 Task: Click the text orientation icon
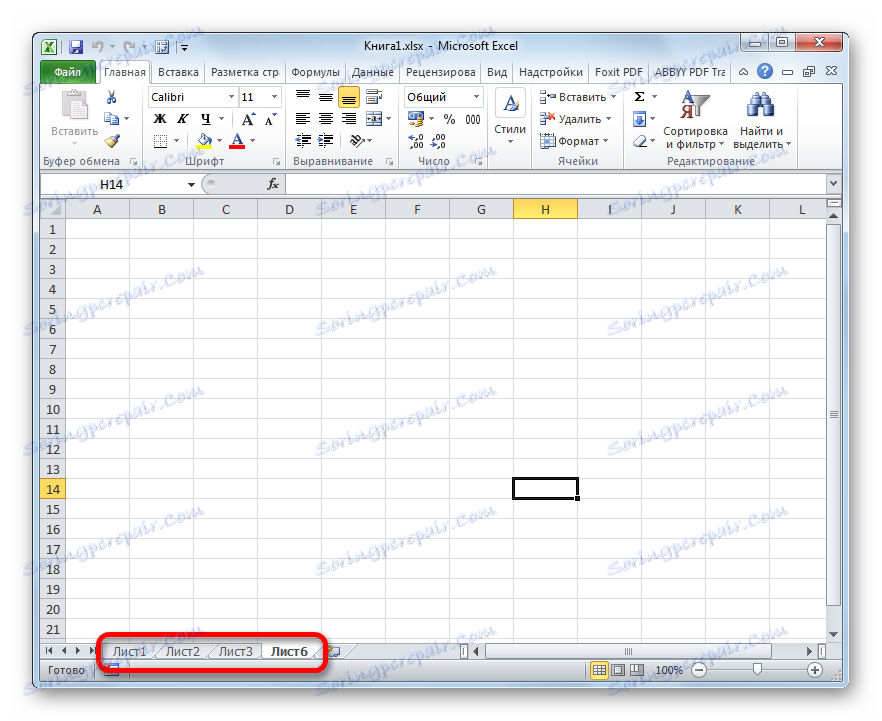(357, 141)
